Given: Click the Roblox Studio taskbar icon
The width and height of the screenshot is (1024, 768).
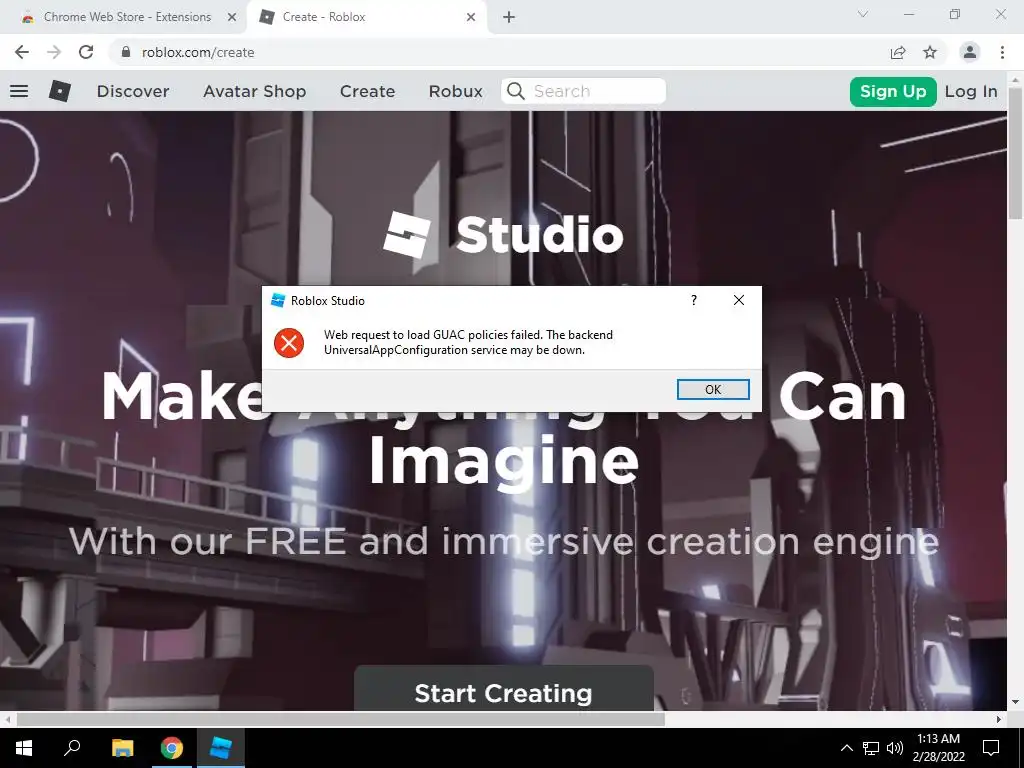Looking at the screenshot, I should [221, 748].
